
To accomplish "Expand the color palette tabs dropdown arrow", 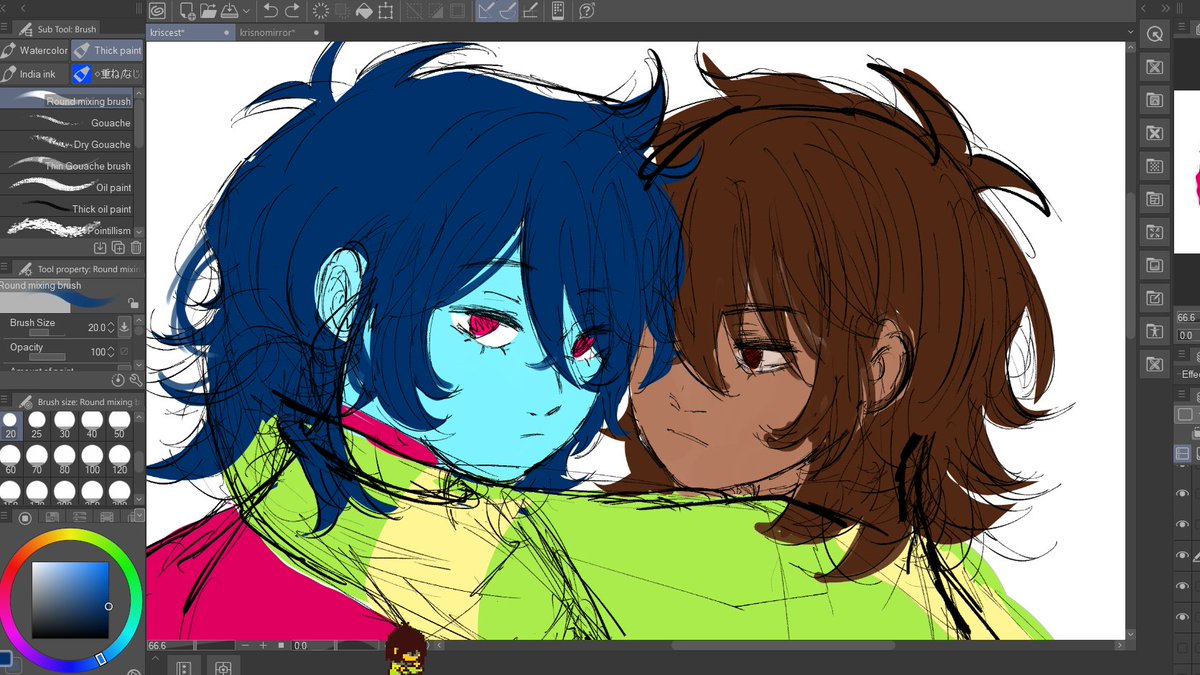I will 139,516.
